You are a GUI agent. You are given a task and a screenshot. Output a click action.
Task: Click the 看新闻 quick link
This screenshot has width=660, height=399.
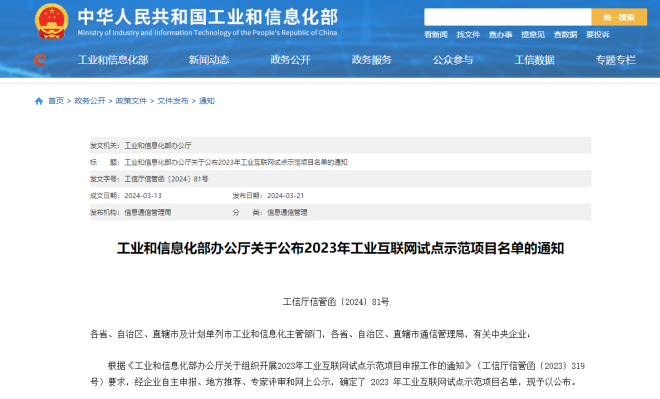point(436,35)
